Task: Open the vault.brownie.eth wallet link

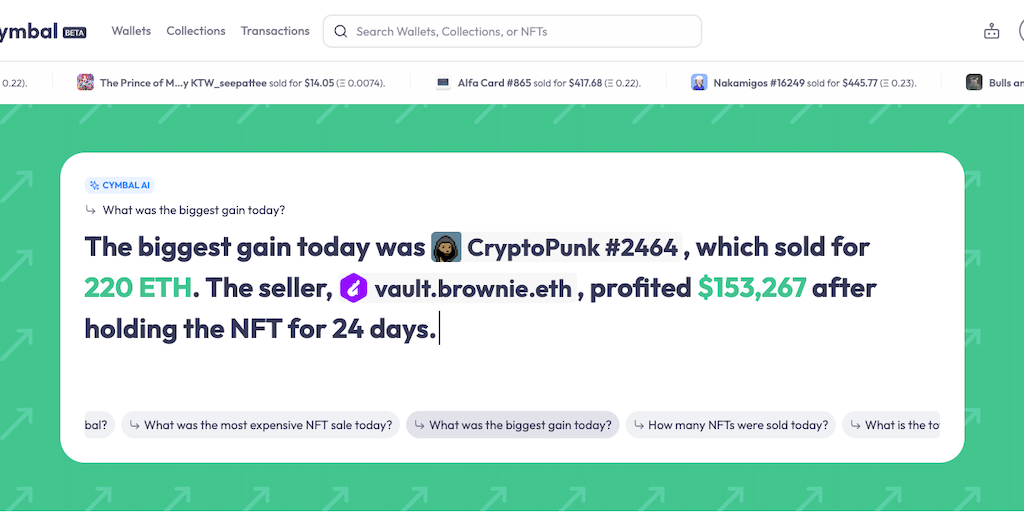Action: (472, 289)
